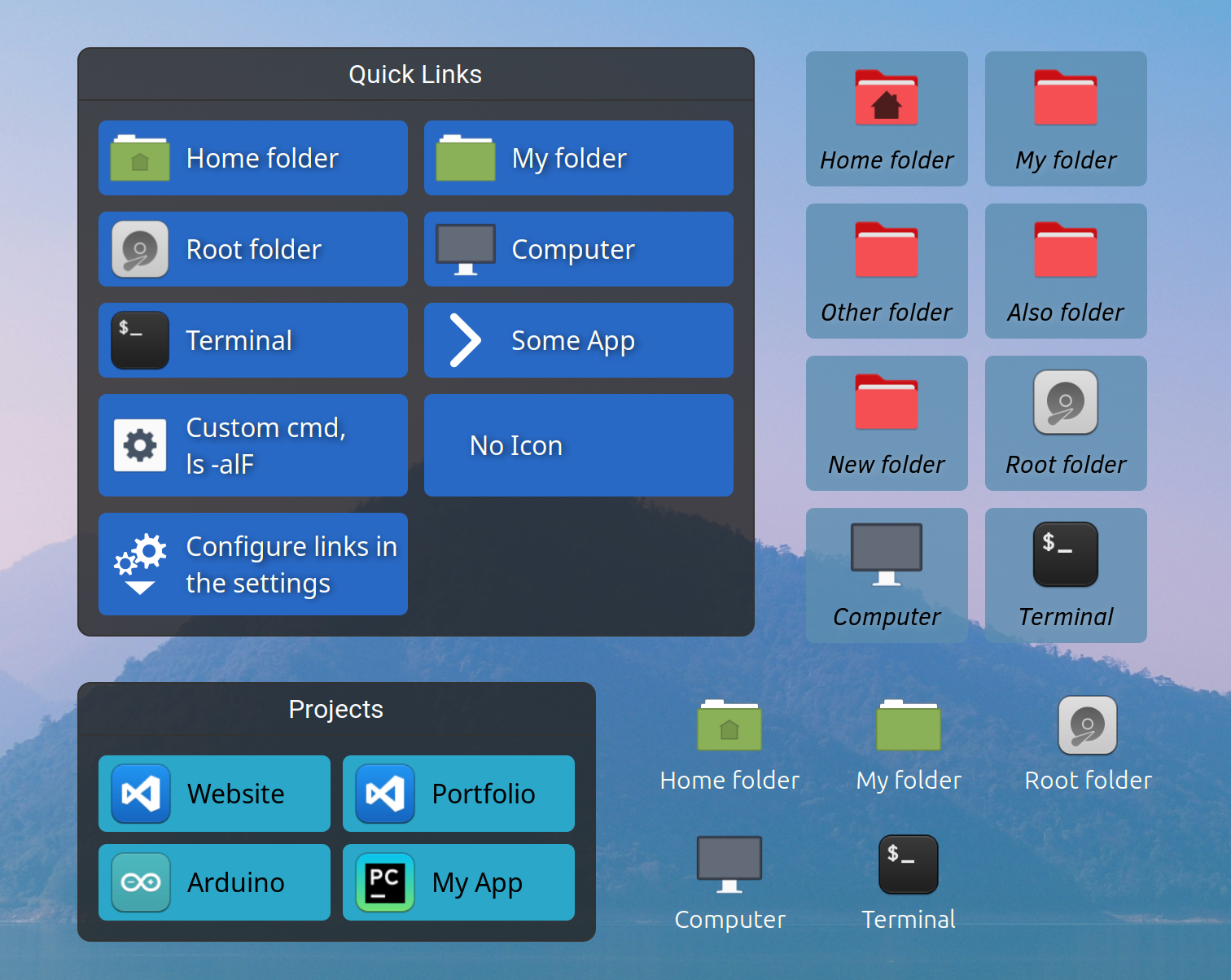
Task: Open the Arduino project
Action: [x=214, y=882]
